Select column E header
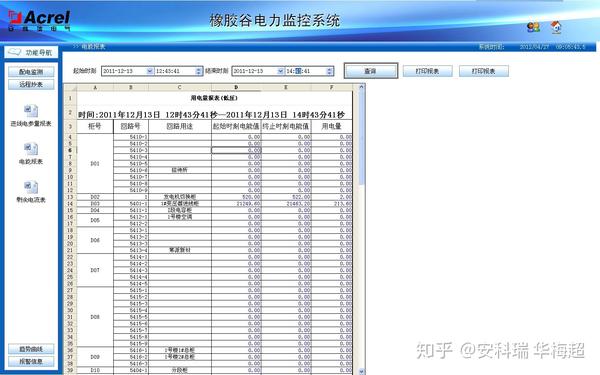The height and width of the screenshot is (375, 600). tap(286, 88)
